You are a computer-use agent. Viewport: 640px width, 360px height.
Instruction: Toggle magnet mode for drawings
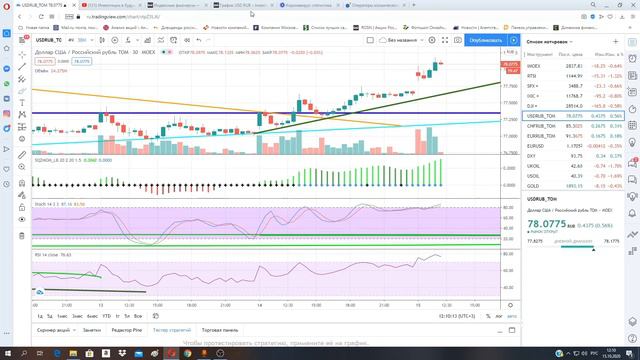22,183
